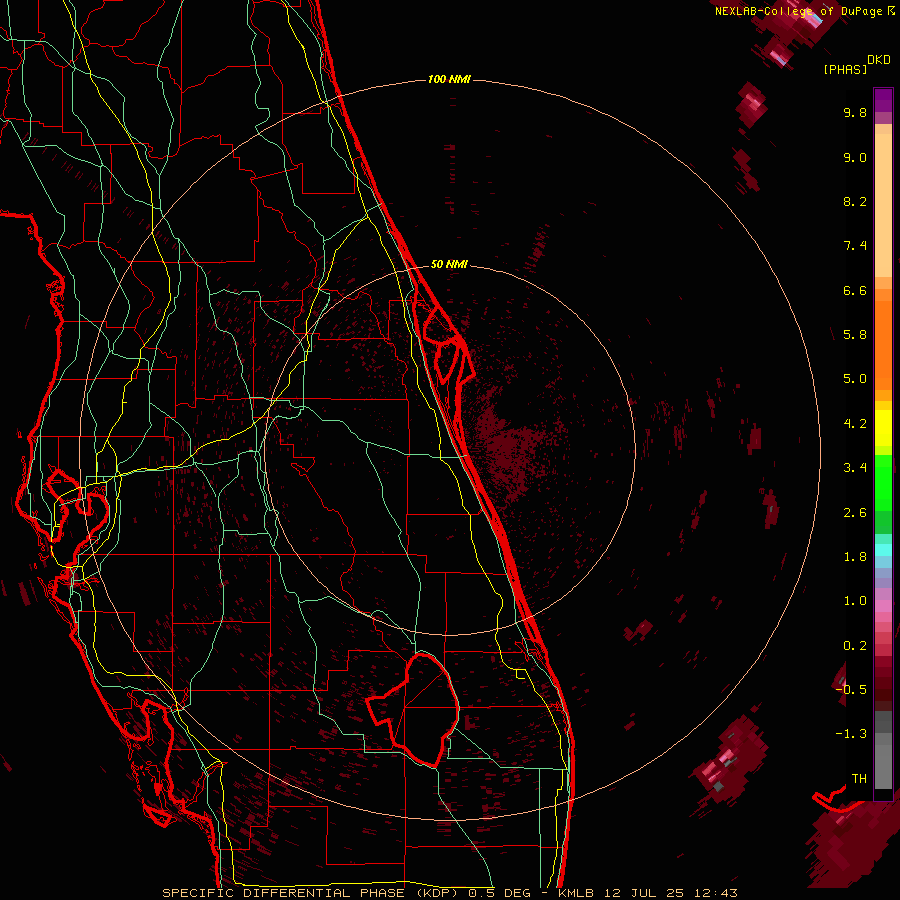Click the 1.0 value on color scale
This screenshot has width=900, height=900.
point(855,601)
